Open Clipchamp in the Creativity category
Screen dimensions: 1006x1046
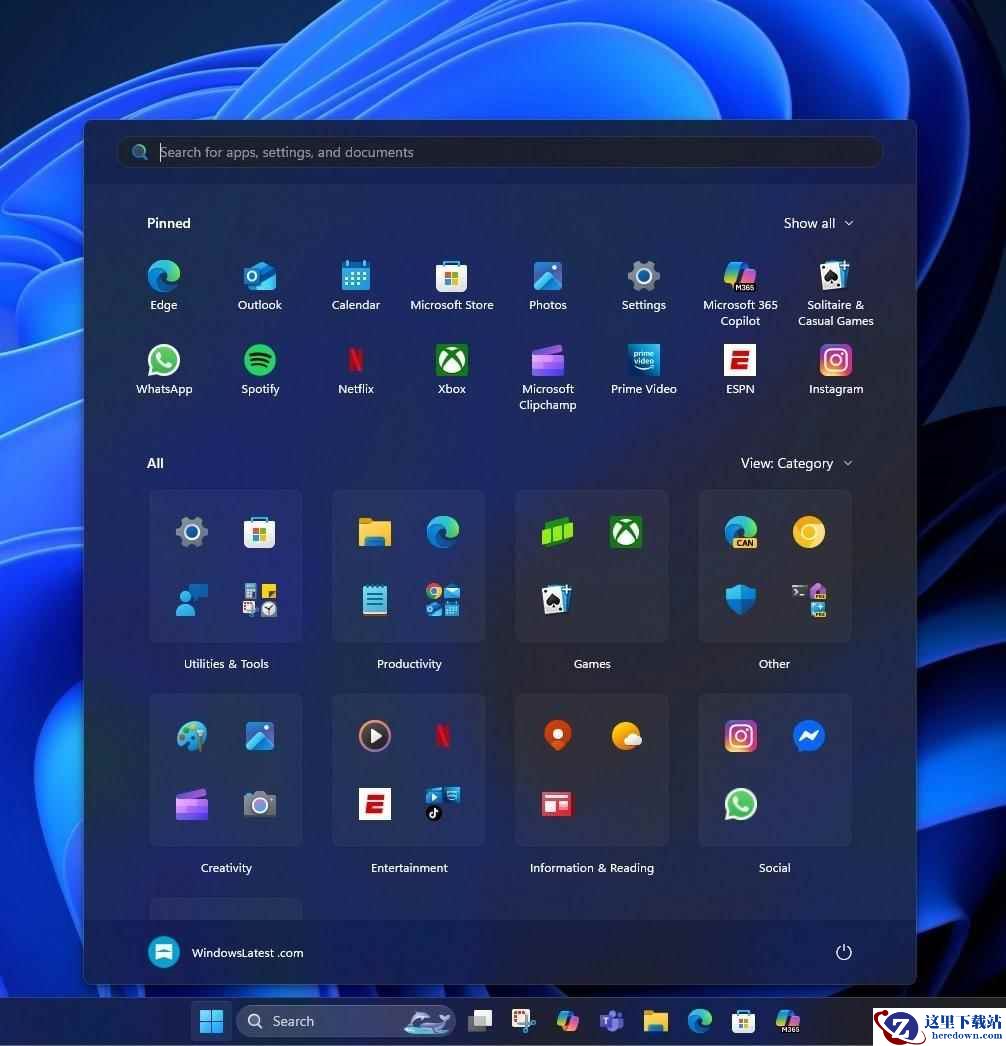coord(191,805)
